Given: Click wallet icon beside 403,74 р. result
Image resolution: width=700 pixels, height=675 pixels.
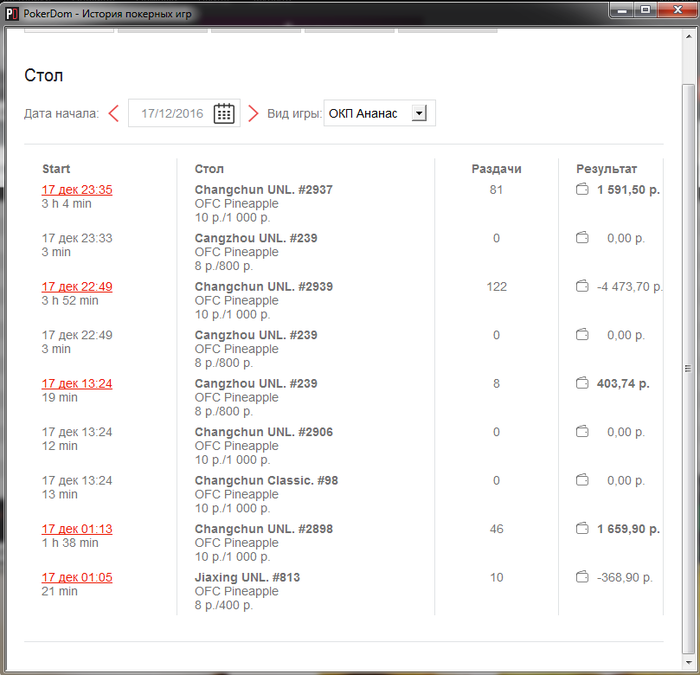Looking at the screenshot, I should click(582, 383).
